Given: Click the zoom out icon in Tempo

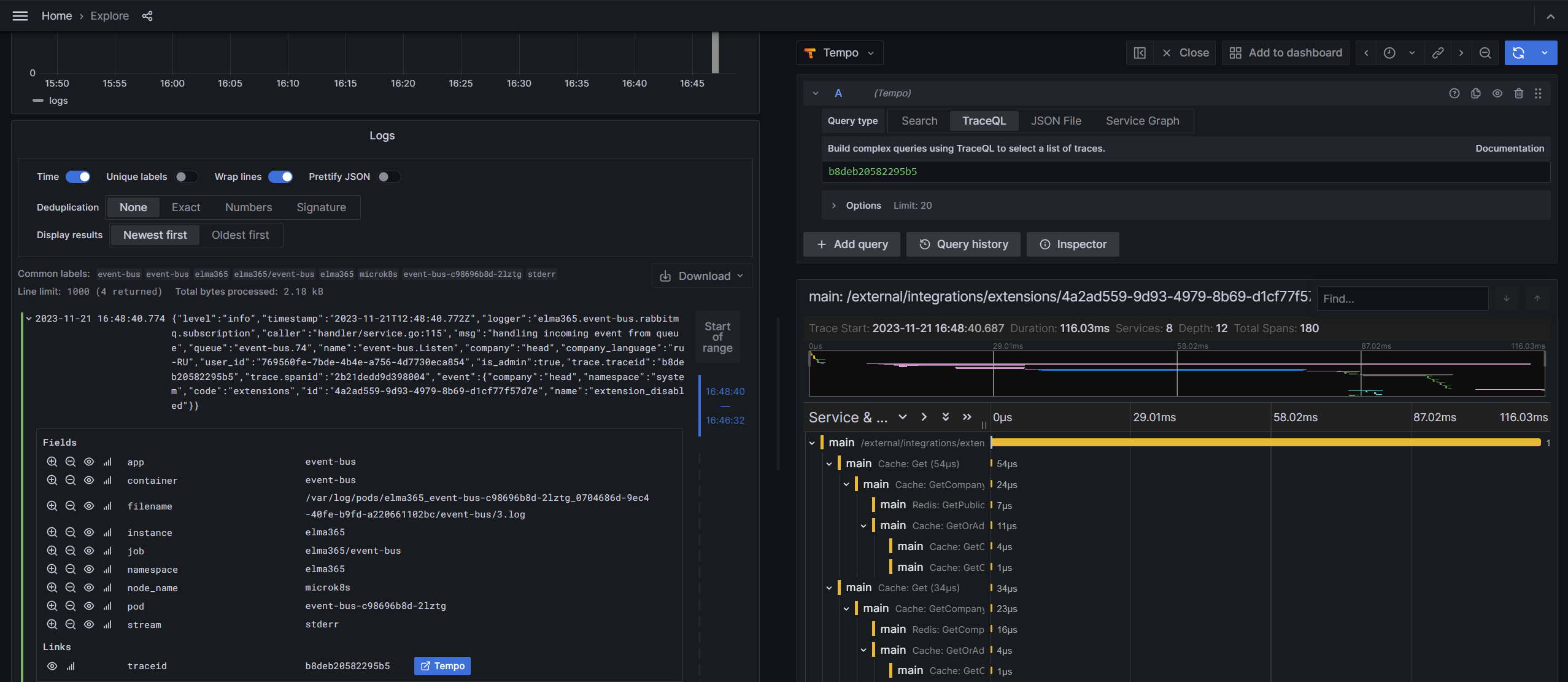Looking at the screenshot, I should (1485, 53).
